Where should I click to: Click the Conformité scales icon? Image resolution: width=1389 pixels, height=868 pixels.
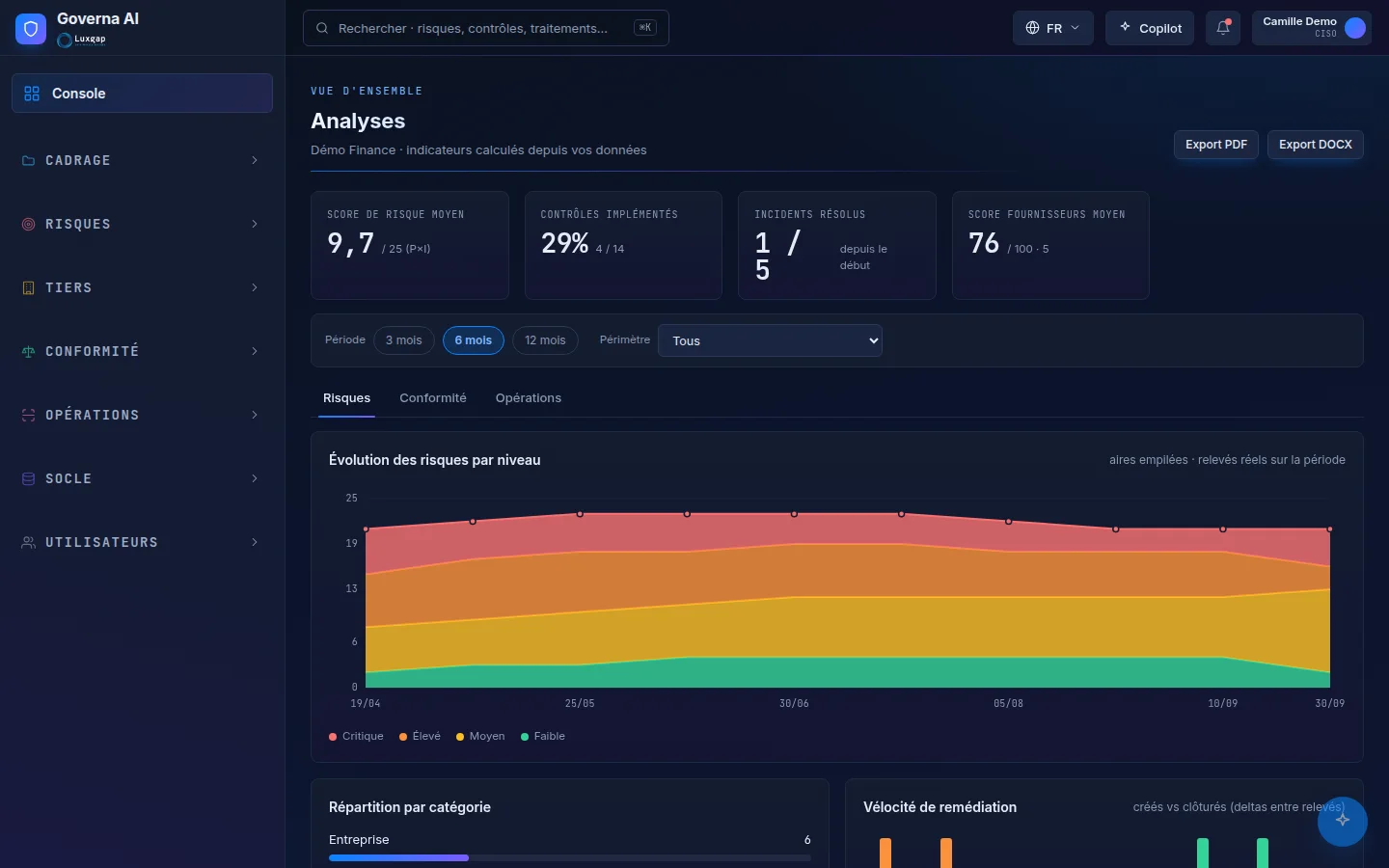[28, 351]
